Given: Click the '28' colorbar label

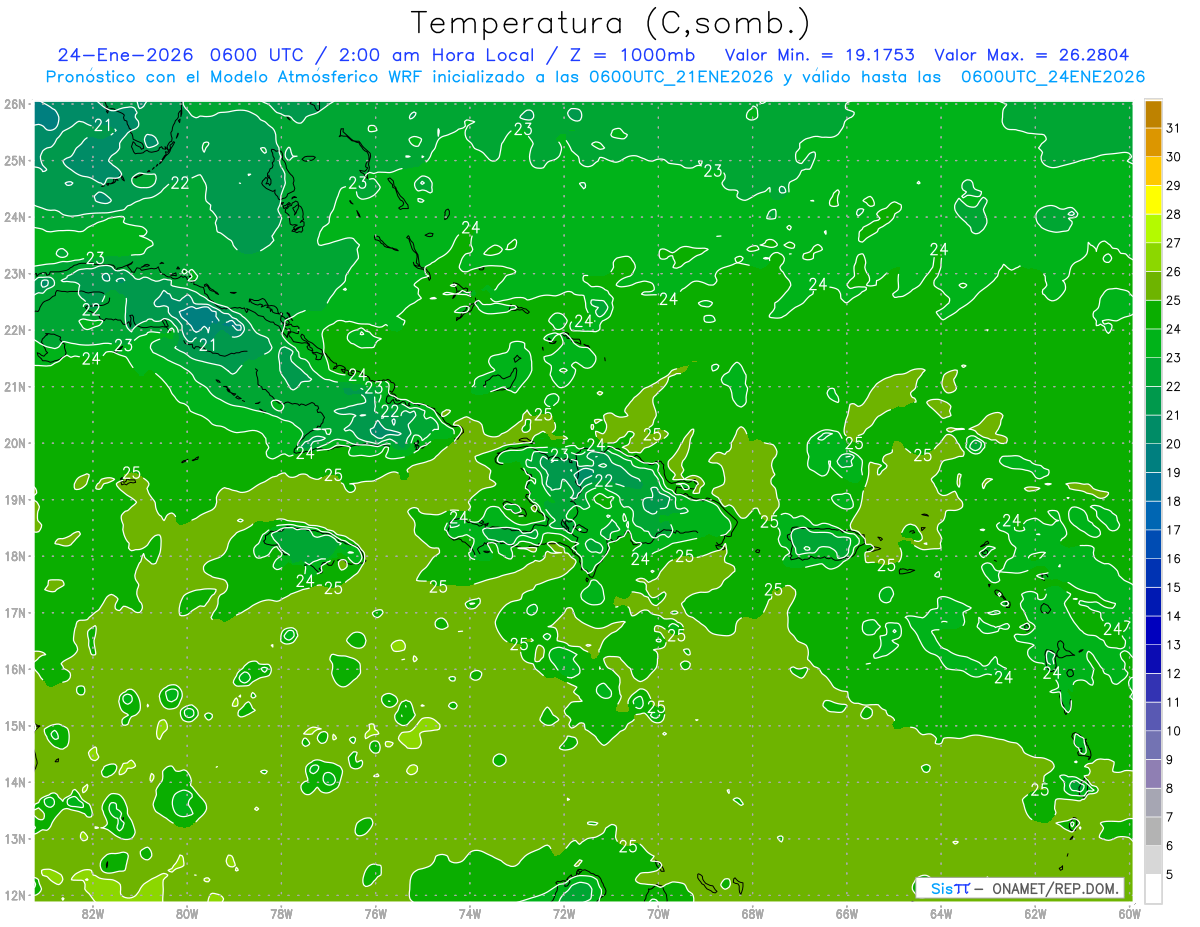Looking at the screenshot, I should click(x=1173, y=214).
